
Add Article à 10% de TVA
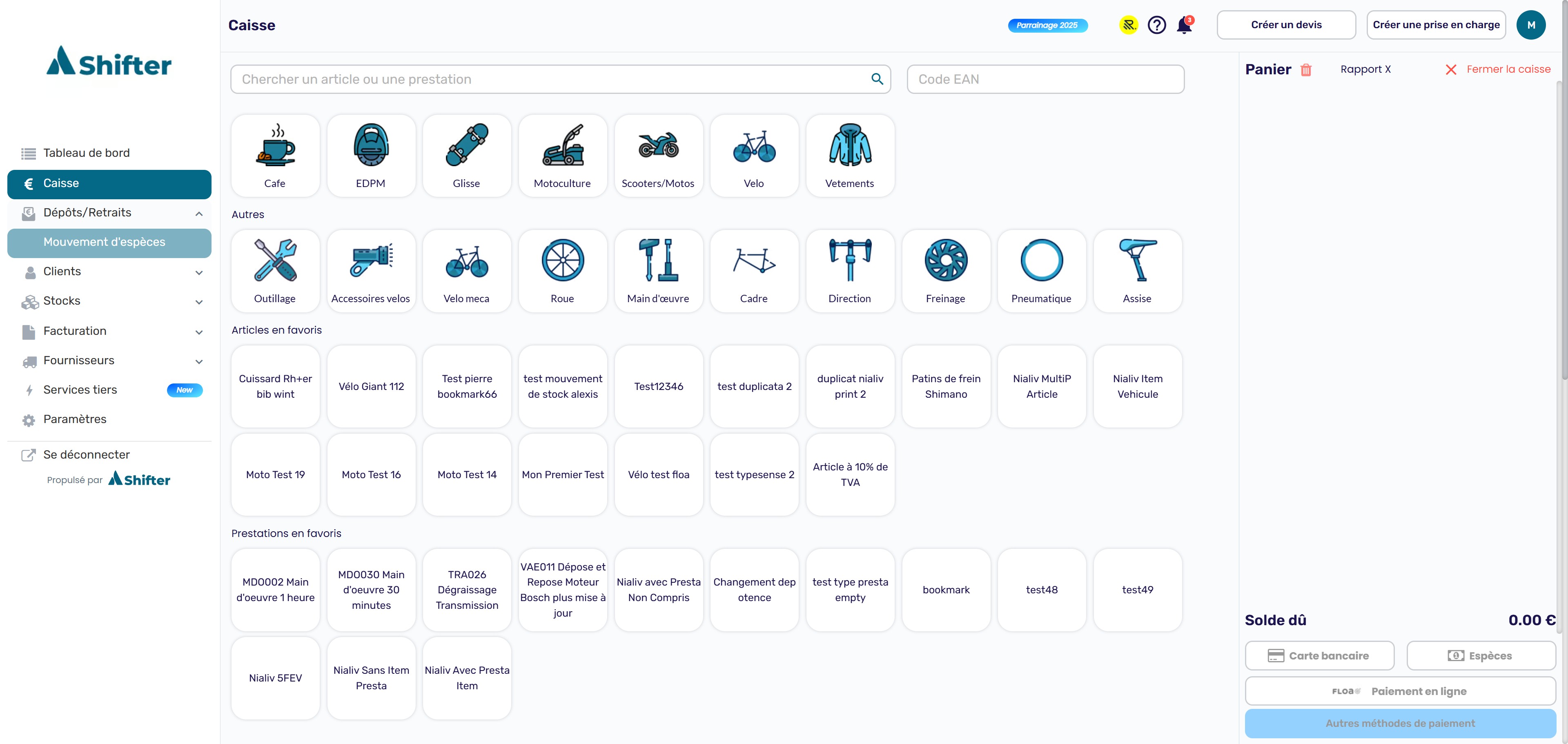tap(850, 475)
